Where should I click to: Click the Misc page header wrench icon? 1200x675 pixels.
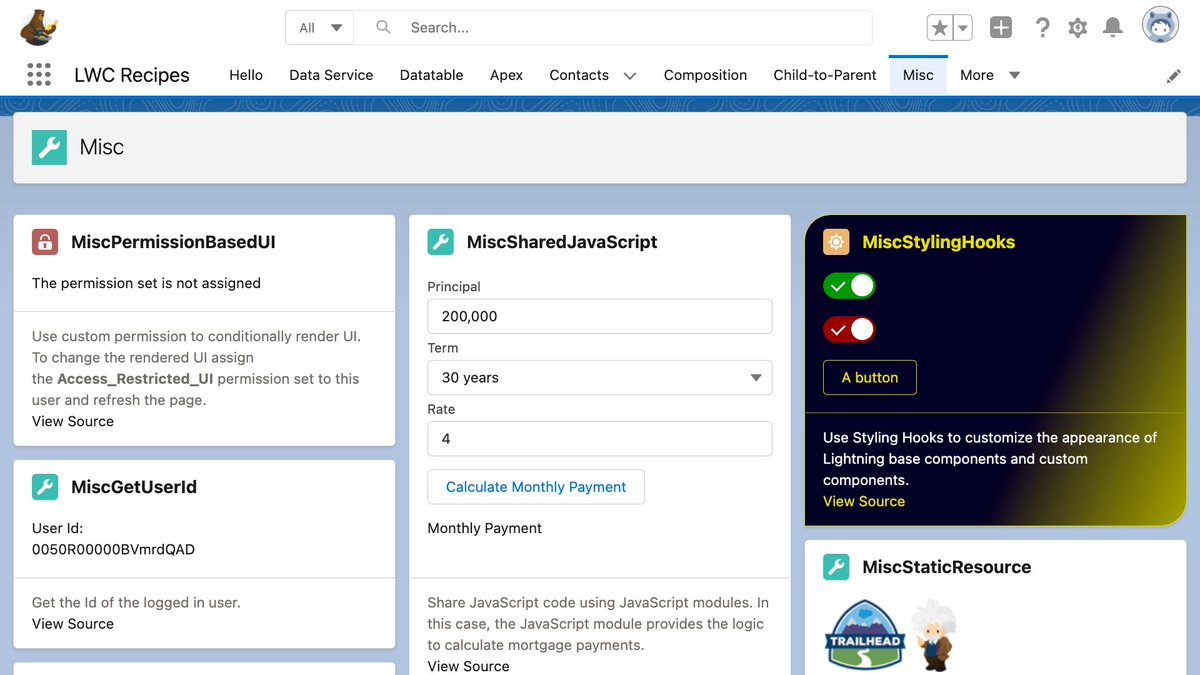coord(49,147)
